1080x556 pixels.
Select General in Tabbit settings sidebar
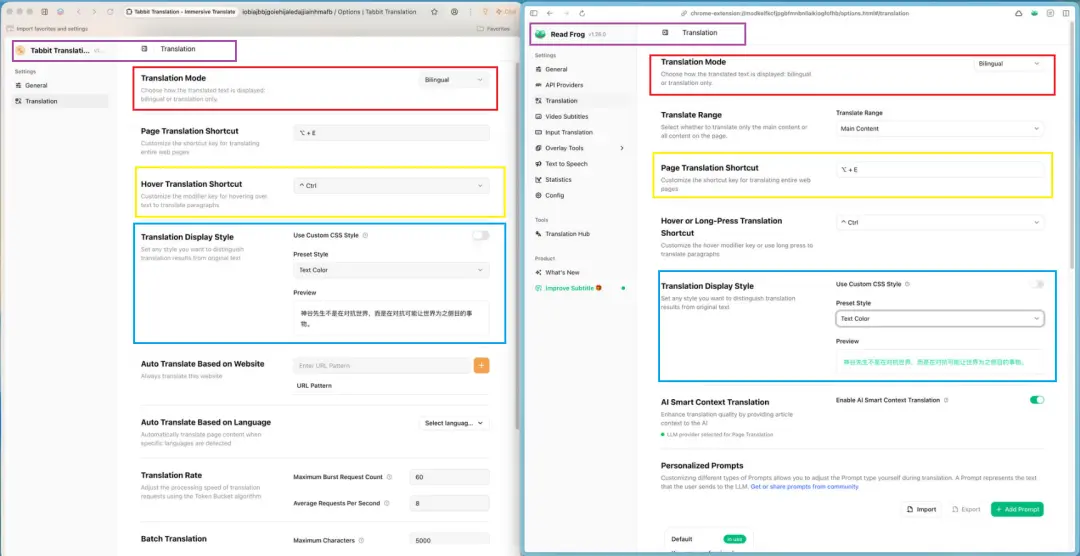(x=29, y=86)
